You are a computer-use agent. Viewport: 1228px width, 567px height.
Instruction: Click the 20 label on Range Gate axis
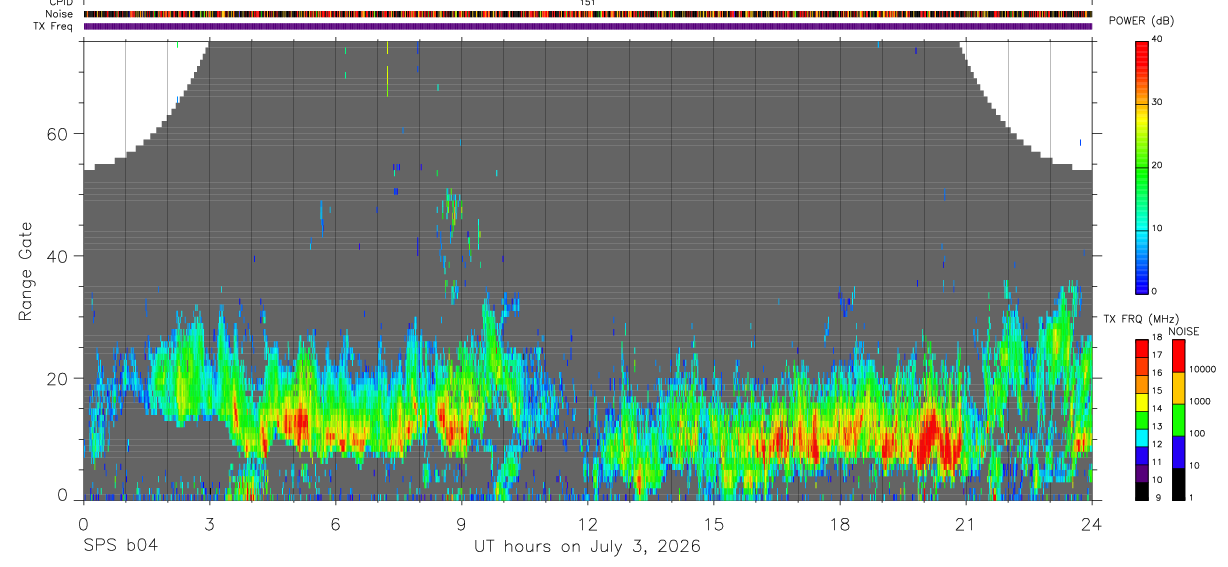coord(63,378)
